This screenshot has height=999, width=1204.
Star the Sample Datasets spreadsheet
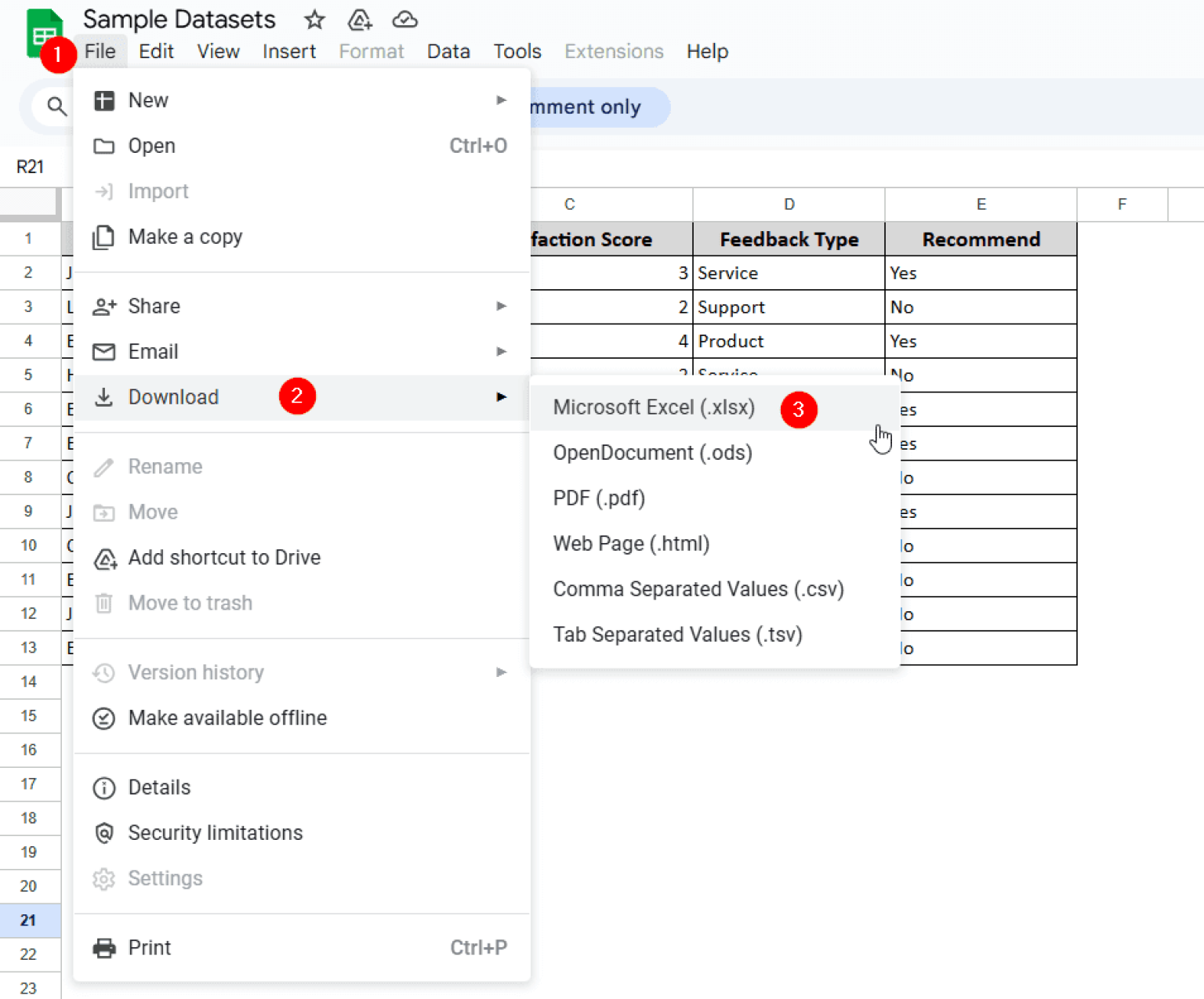click(x=314, y=20)
